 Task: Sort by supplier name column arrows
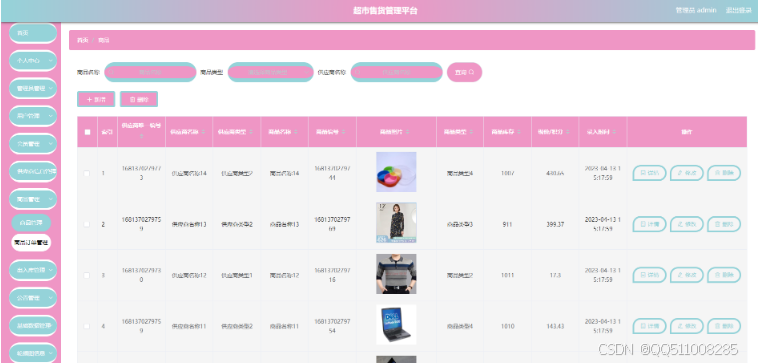click(203, 131)
